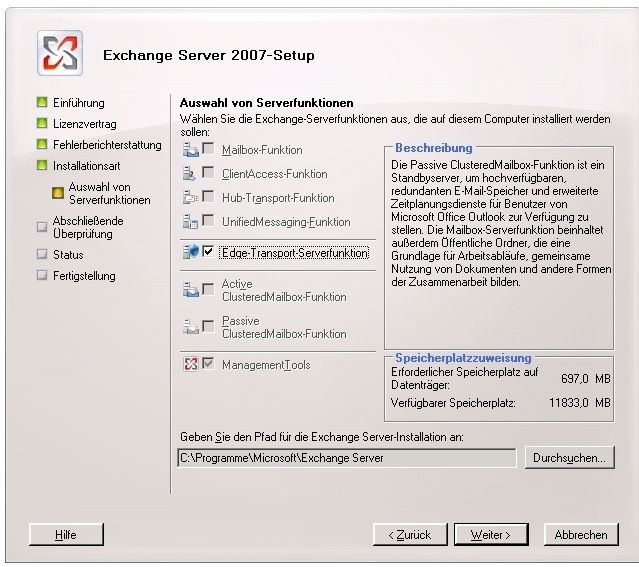This screenshot has width=639, height=567.
Task: Open the Hilfe help button
Action: point(66,534)
